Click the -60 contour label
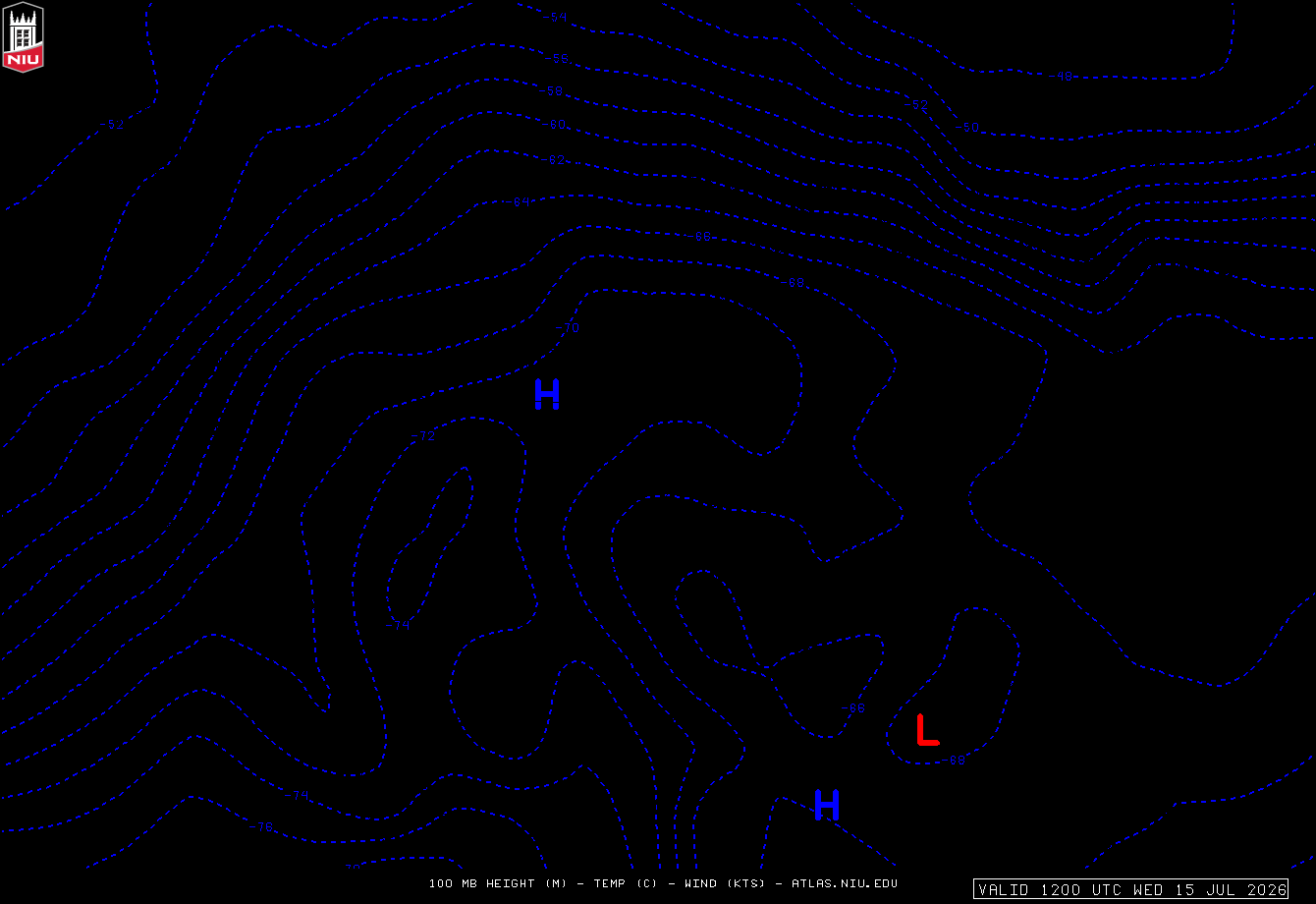Screen dimensions: 1316x904 click(555, 125)
